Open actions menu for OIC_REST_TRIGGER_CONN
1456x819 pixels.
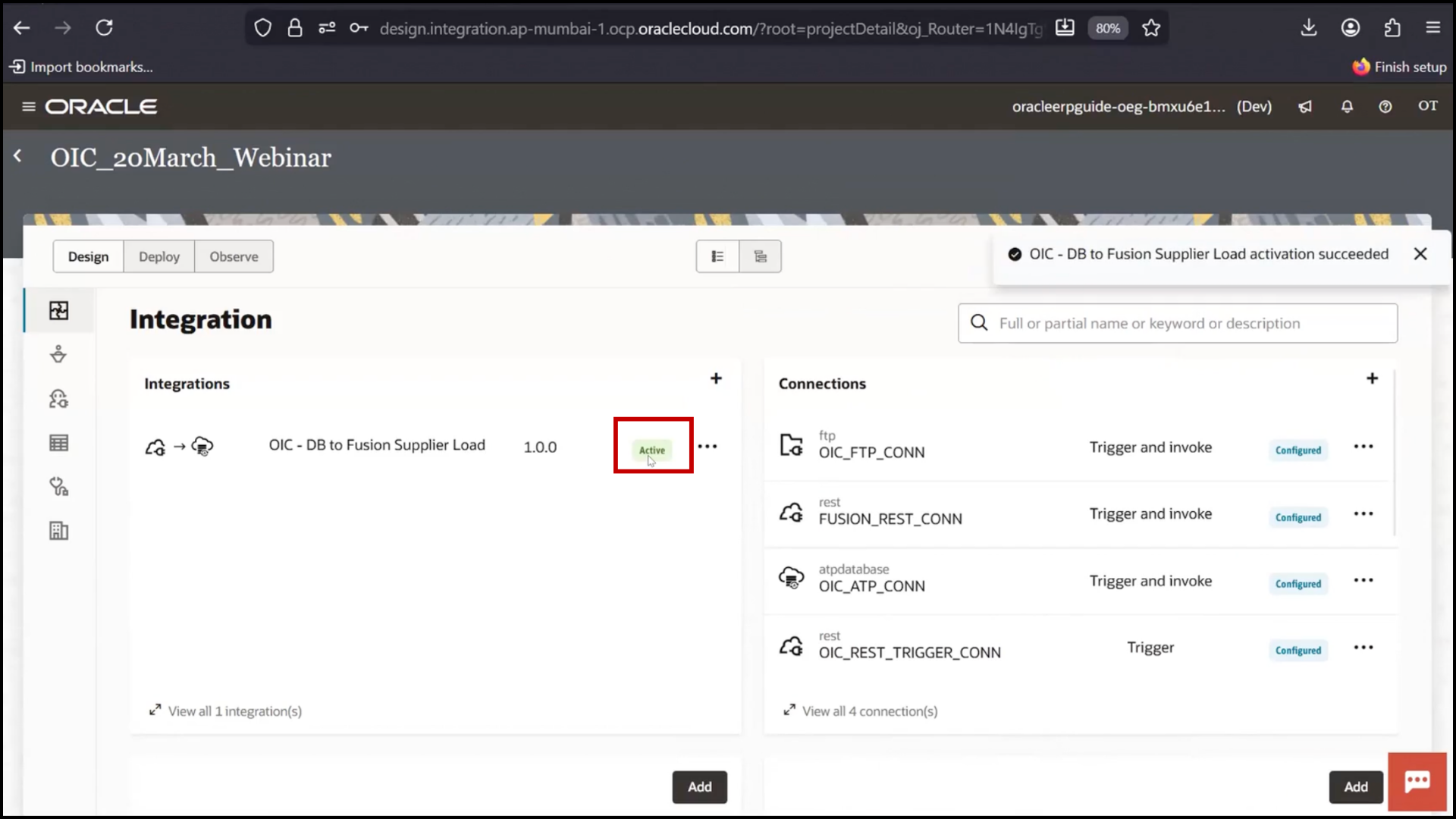click(1363, 648)
